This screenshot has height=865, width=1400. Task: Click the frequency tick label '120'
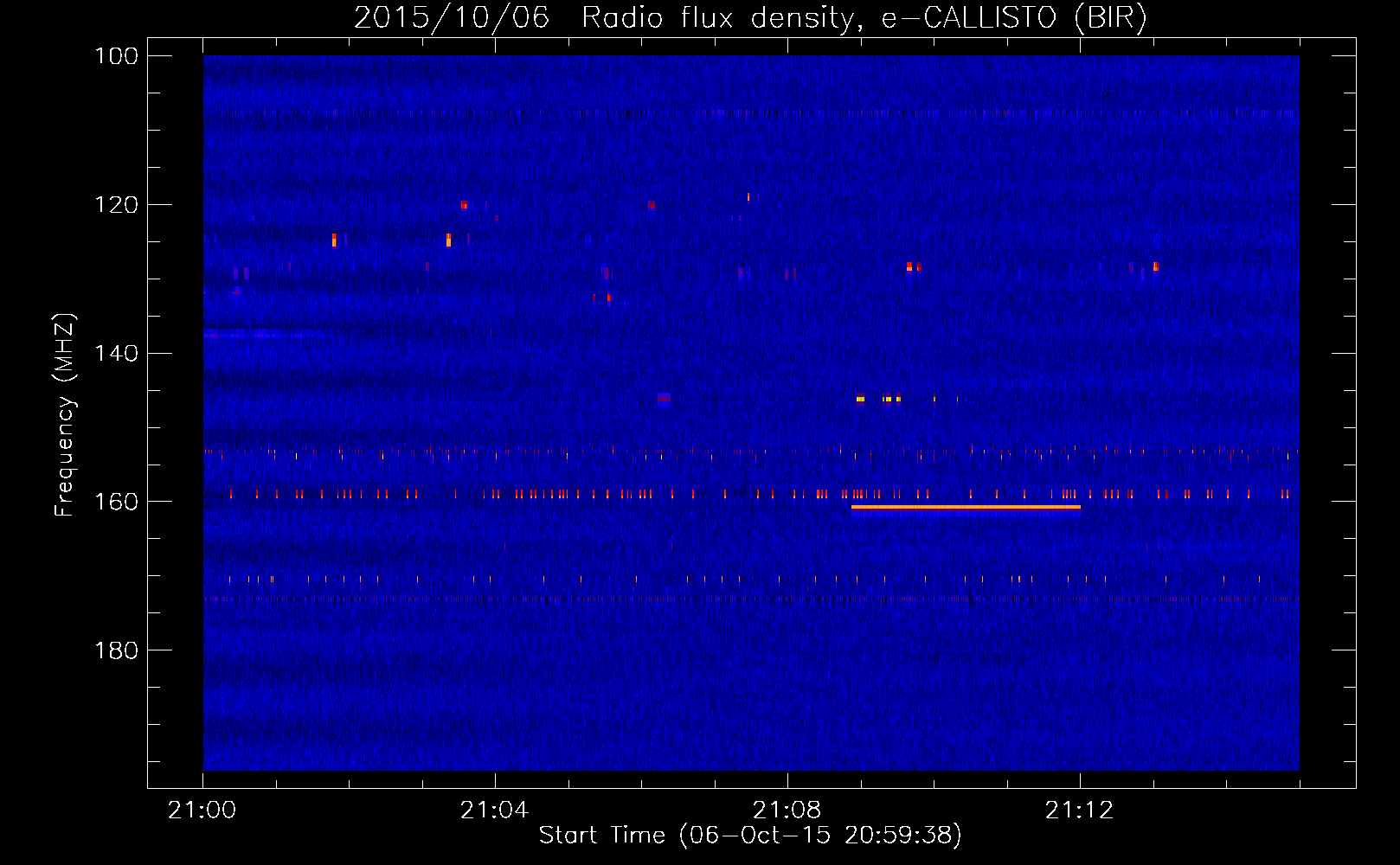116,205
